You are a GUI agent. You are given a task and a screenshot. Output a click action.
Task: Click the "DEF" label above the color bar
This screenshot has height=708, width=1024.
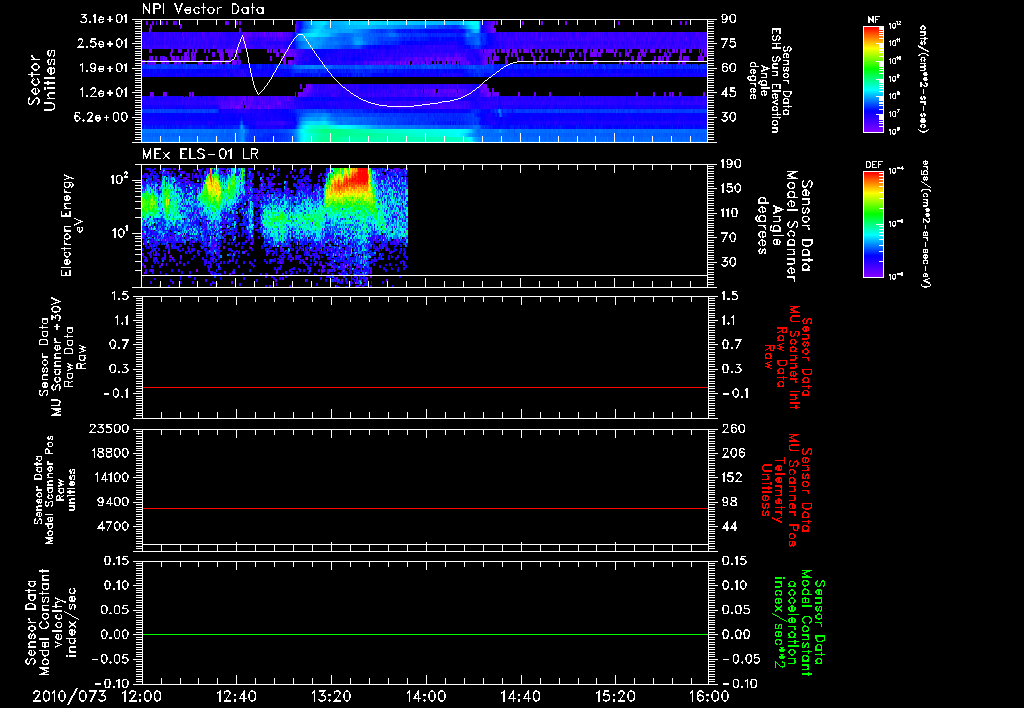pos(874,165)
